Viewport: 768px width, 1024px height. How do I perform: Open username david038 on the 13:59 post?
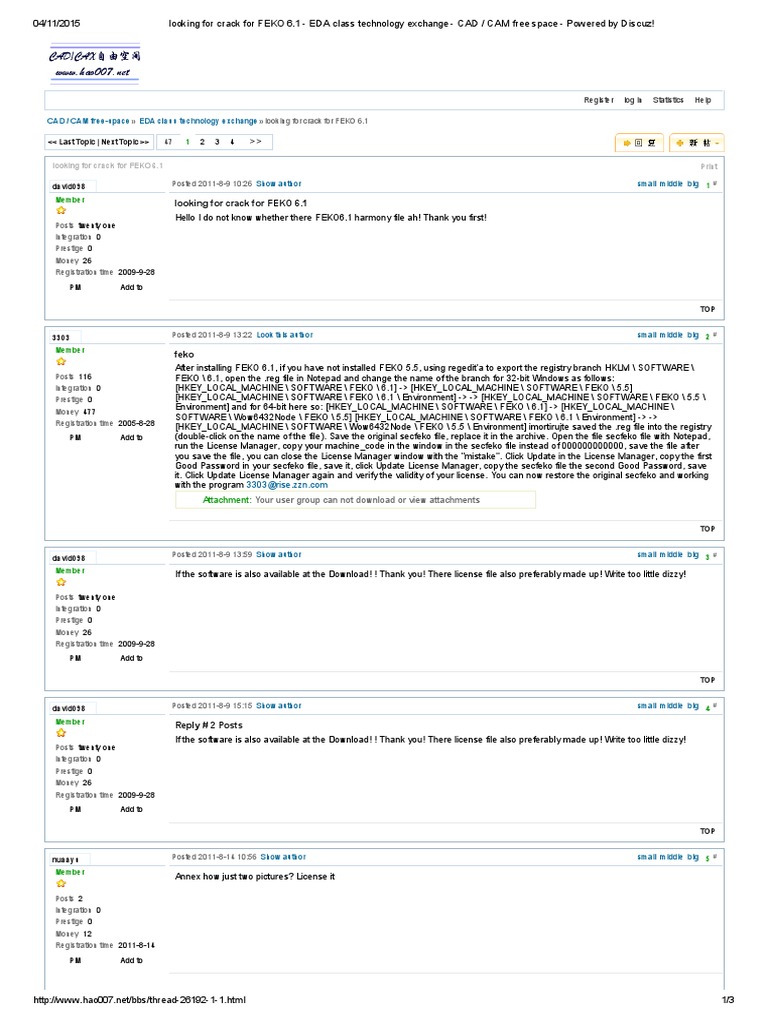pos(69,558)
